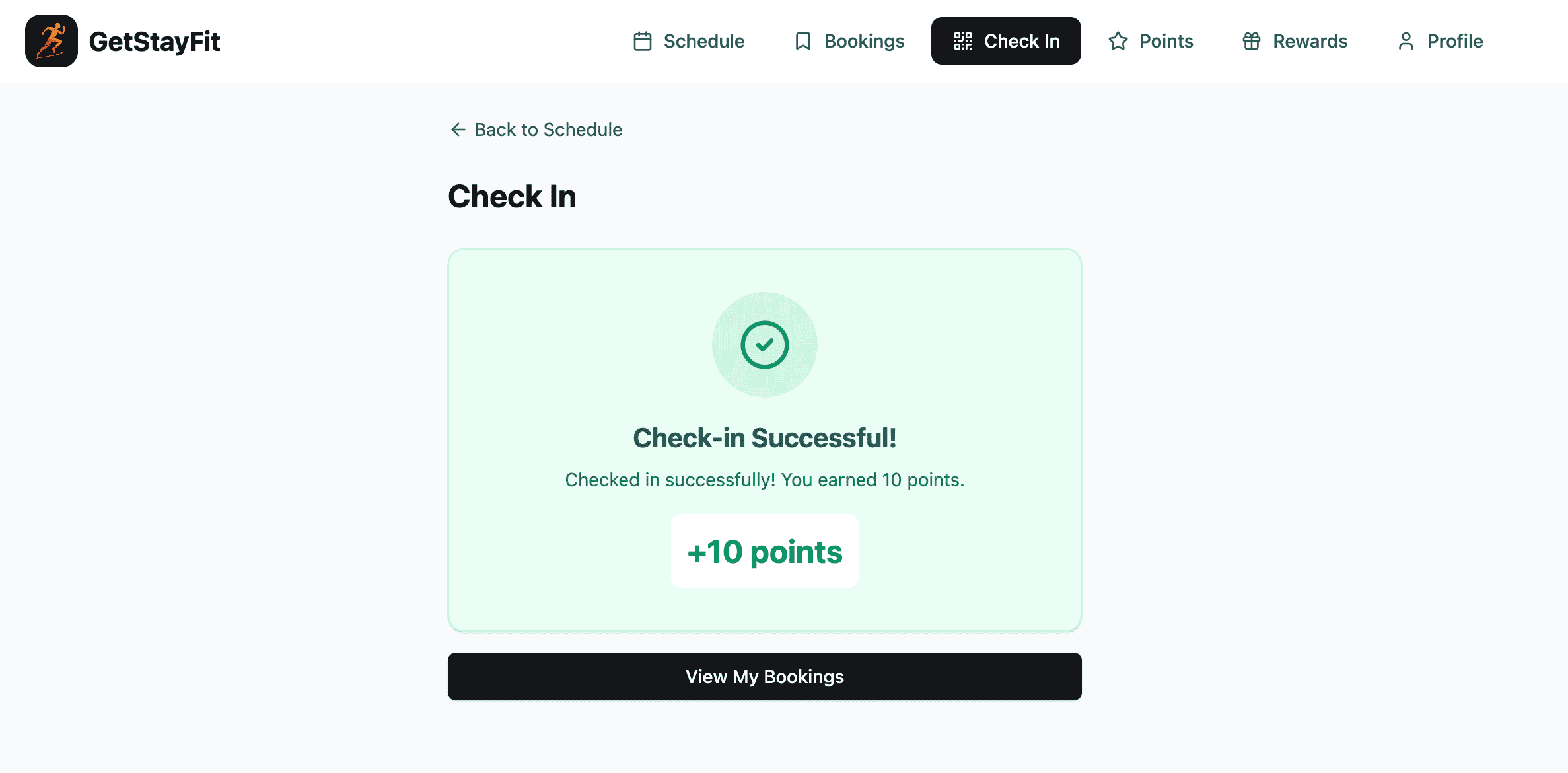The image size is (1568, 773).
Task: Click the +10 points badge
Action: 764,552
